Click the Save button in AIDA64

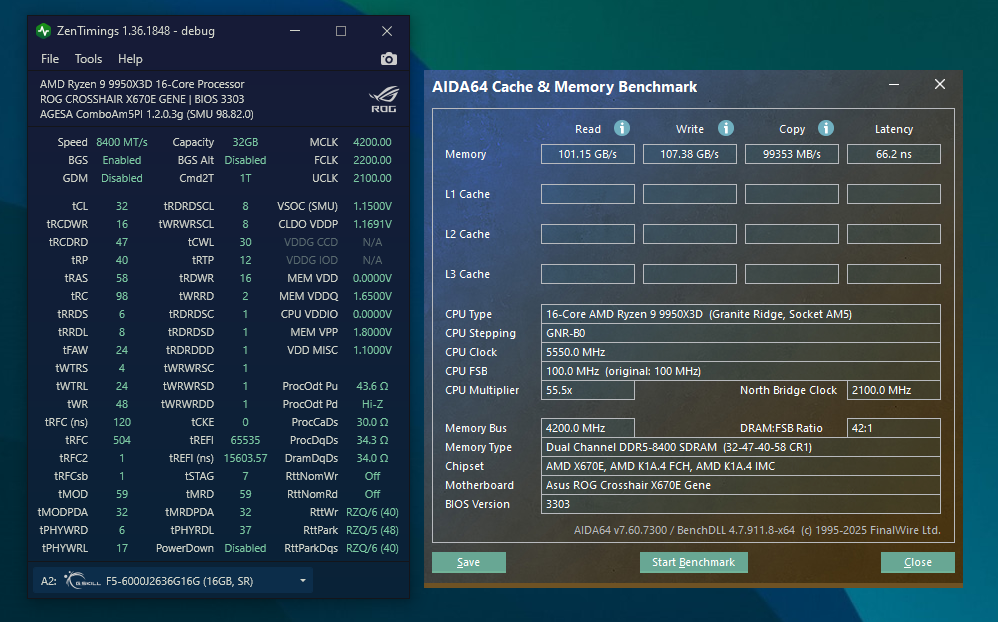tap(468, 562)
